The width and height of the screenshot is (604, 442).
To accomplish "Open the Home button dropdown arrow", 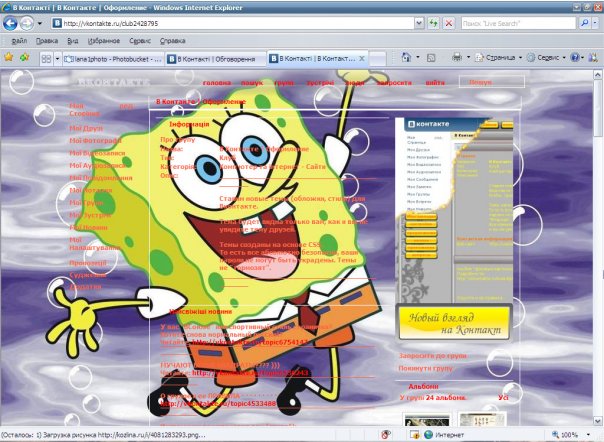I will click(418, 58).
